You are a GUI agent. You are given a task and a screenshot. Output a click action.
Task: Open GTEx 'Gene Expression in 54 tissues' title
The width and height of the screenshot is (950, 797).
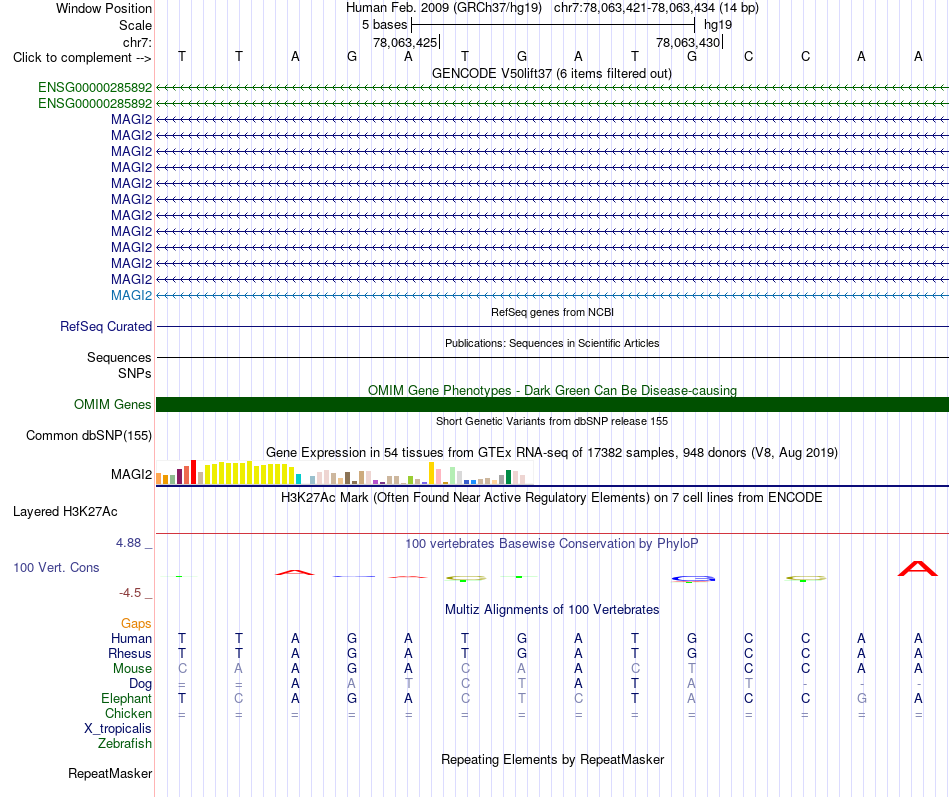click(551, 452)
